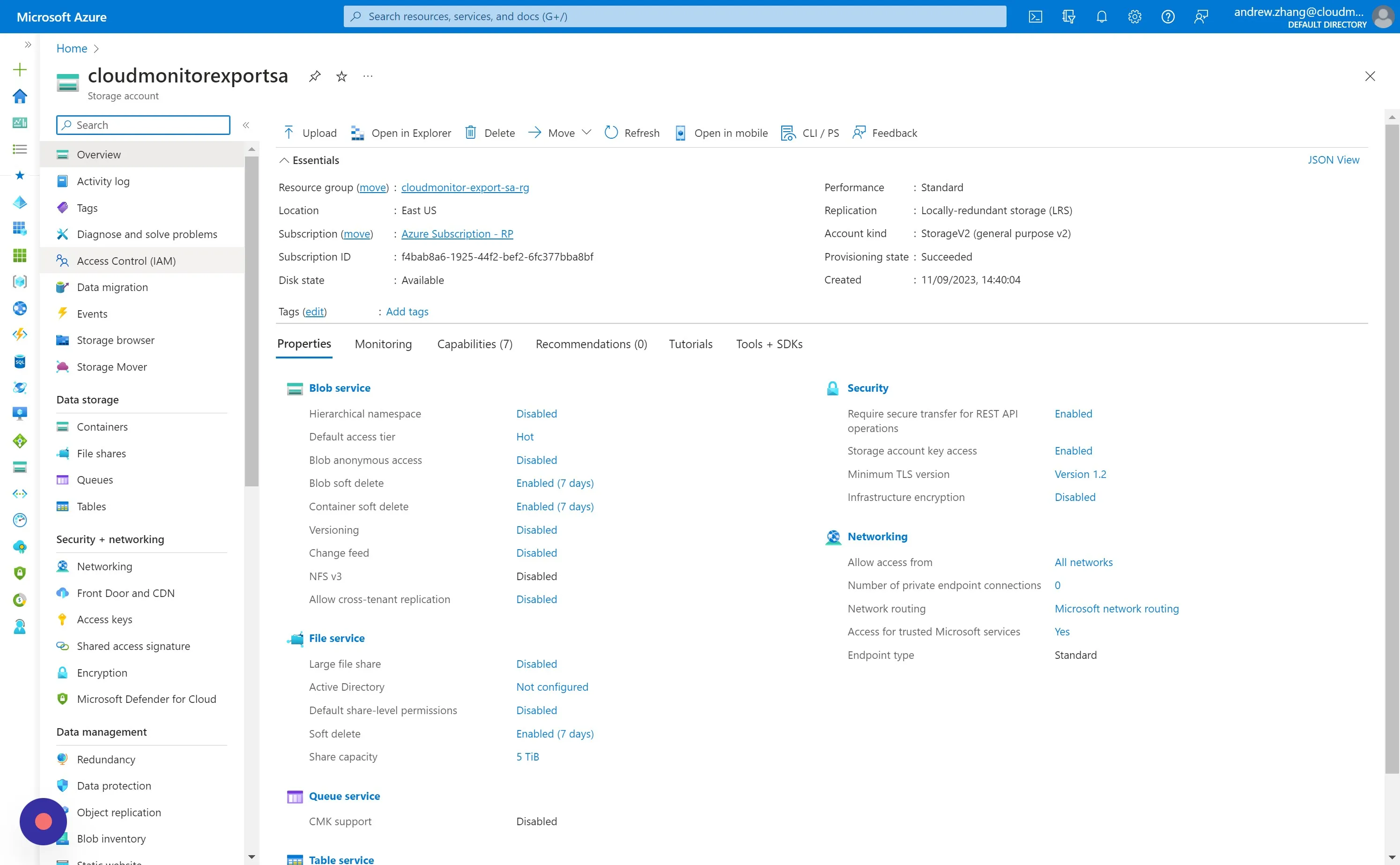Close the storage account blade
This screenshot has height=865, width=1400.
[x=1370, y=76]
